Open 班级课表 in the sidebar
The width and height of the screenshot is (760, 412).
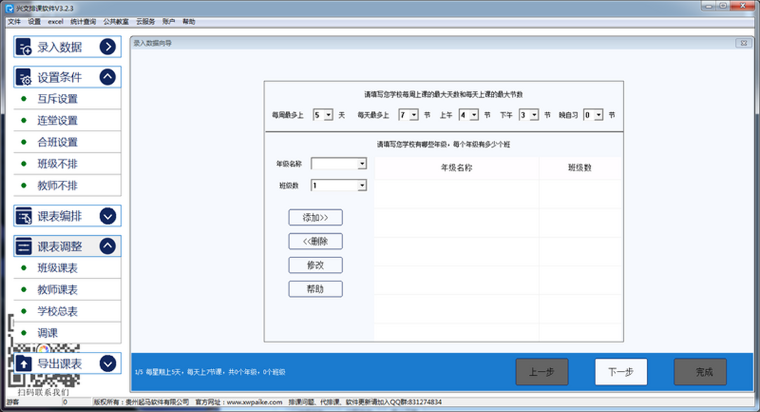point(67,268)
